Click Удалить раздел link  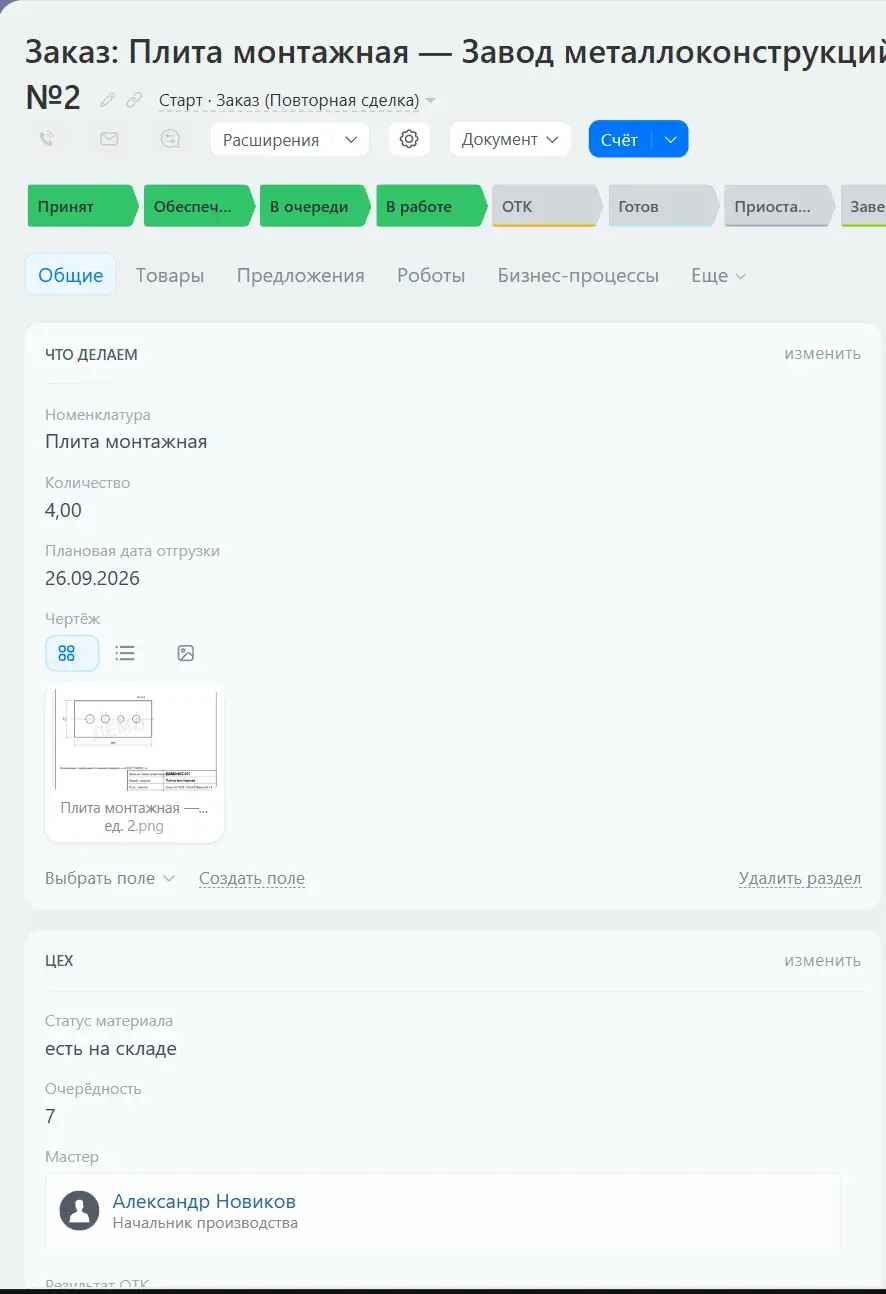(800, 878)
